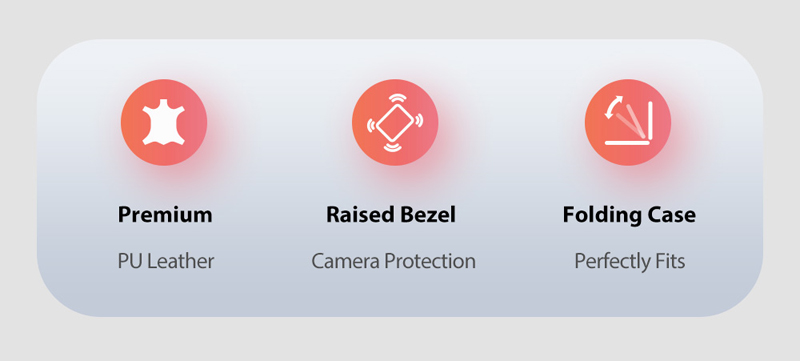This screenshot has height=361, width=800.
Task: Select the Raised Bezel rotating tablet icon
Action: pyautogui.click(x=395, y=122)
